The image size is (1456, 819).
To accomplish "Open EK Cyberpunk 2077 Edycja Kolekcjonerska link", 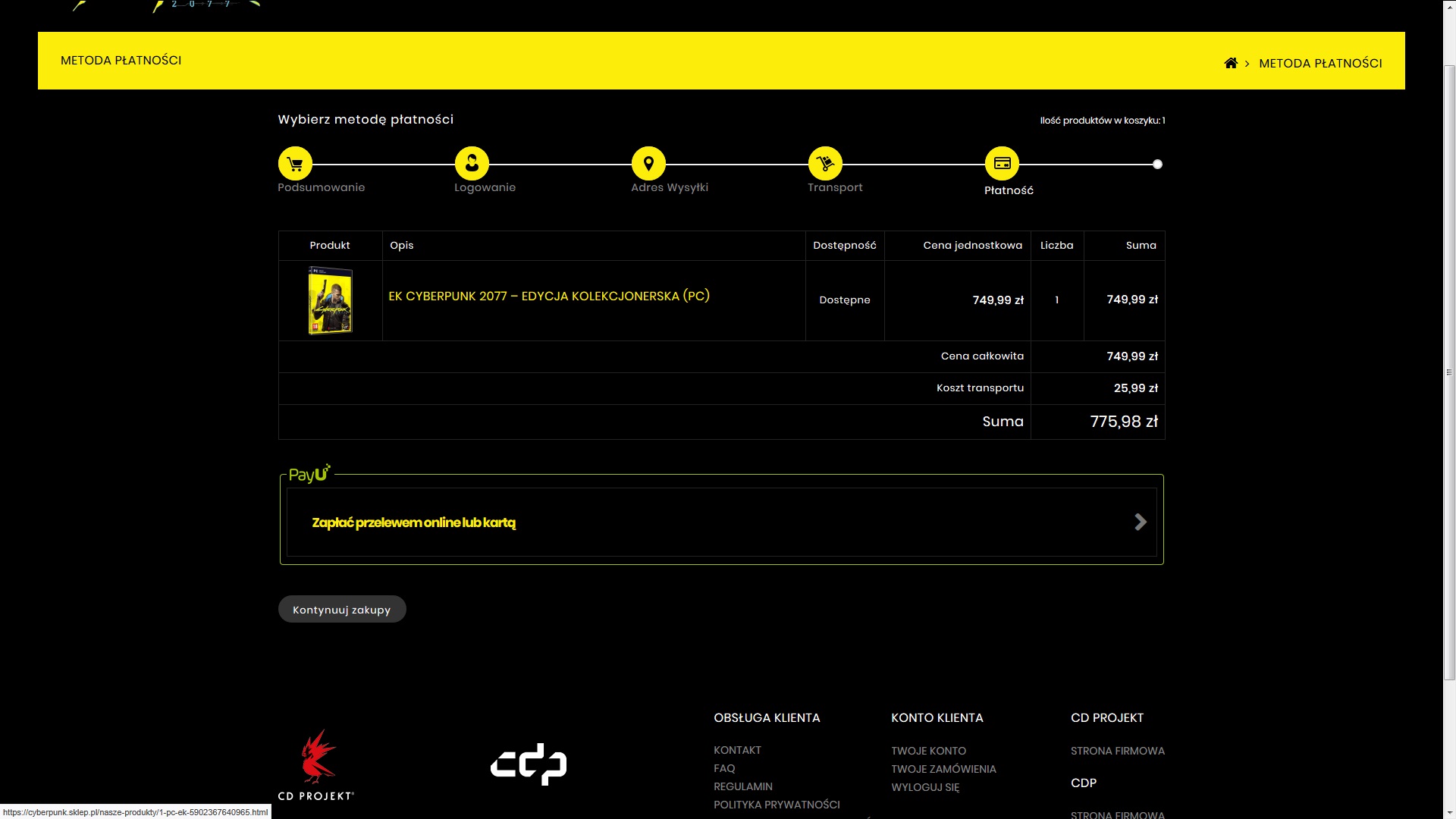I will coord(549,296).
